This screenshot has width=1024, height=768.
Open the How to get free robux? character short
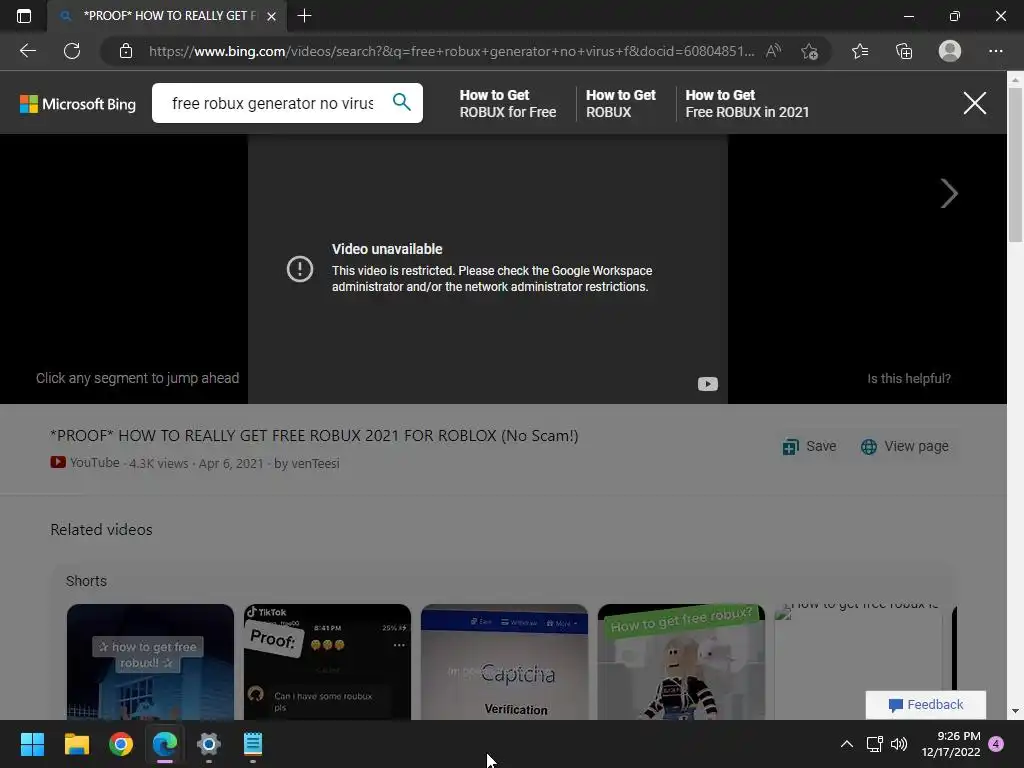(681, 662)
